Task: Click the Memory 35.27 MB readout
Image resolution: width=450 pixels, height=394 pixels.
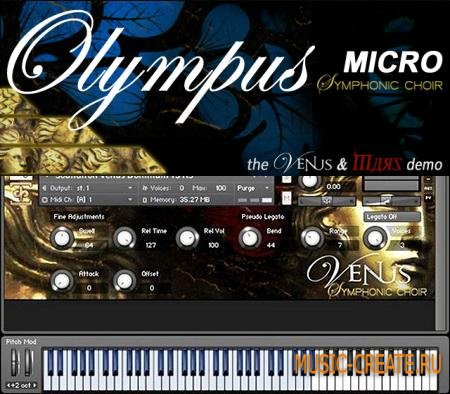Action: (x=195, y=200)
